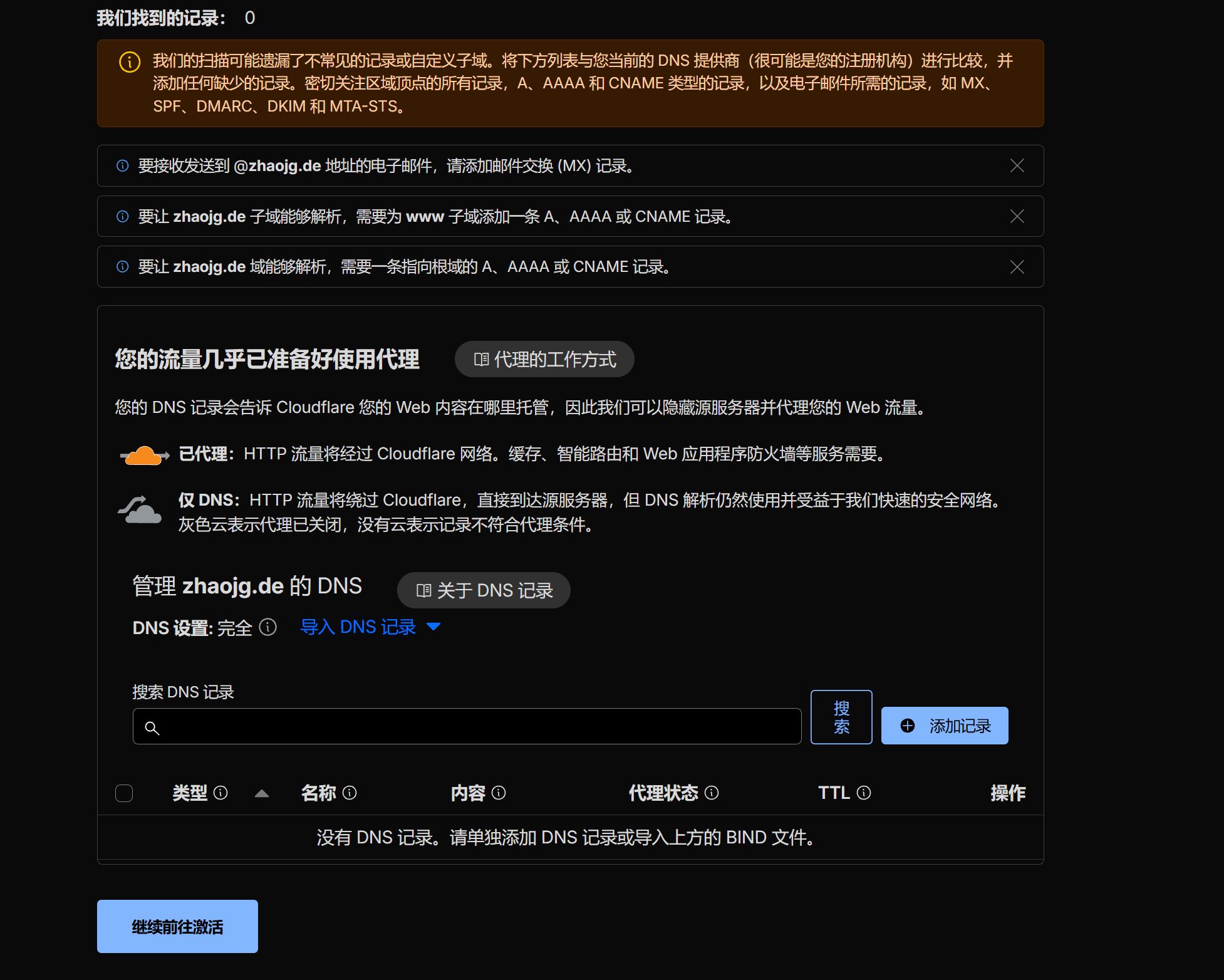The image size is (1224, 980).
Task: Click the 代理状态 column header text
Action: tap(663, 793)
